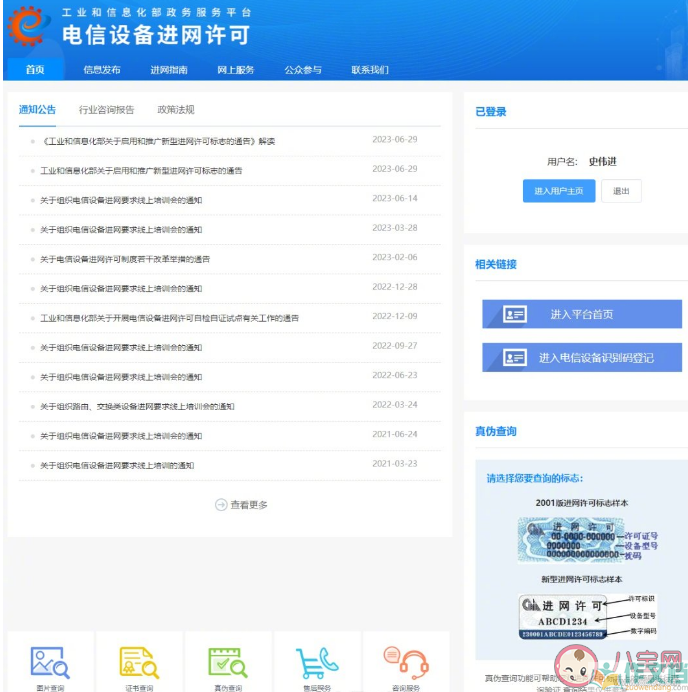The height and width of the screenshot is (692, 688).
Task: Click the 真伪查询 authenticity check icon
Action: tap(228, 662)
